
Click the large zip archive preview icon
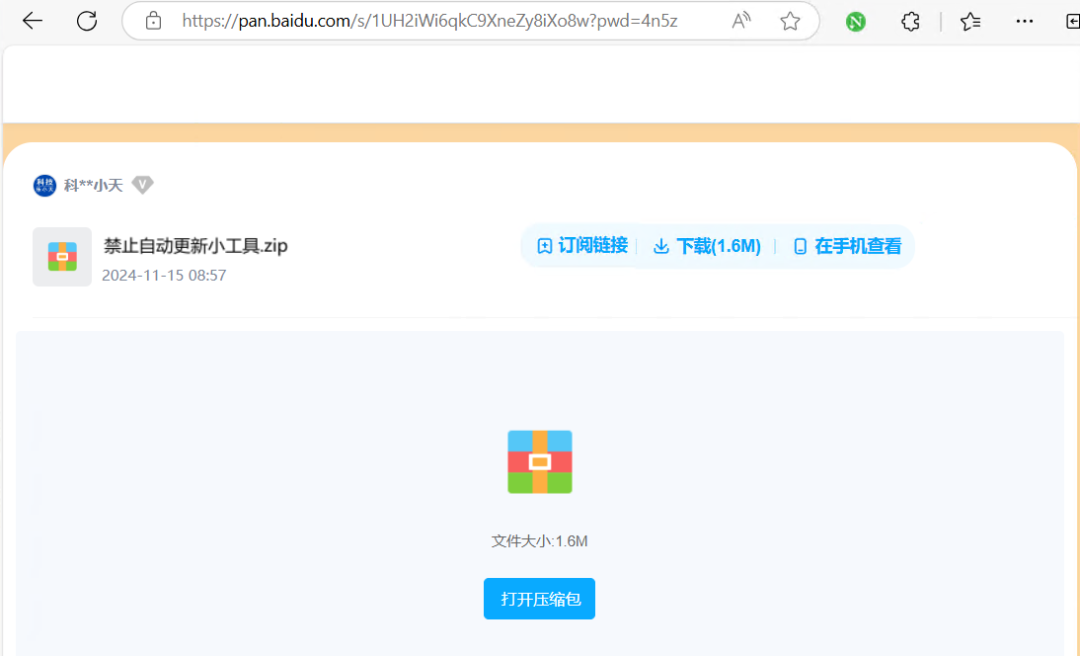click(x=539, y=462)
